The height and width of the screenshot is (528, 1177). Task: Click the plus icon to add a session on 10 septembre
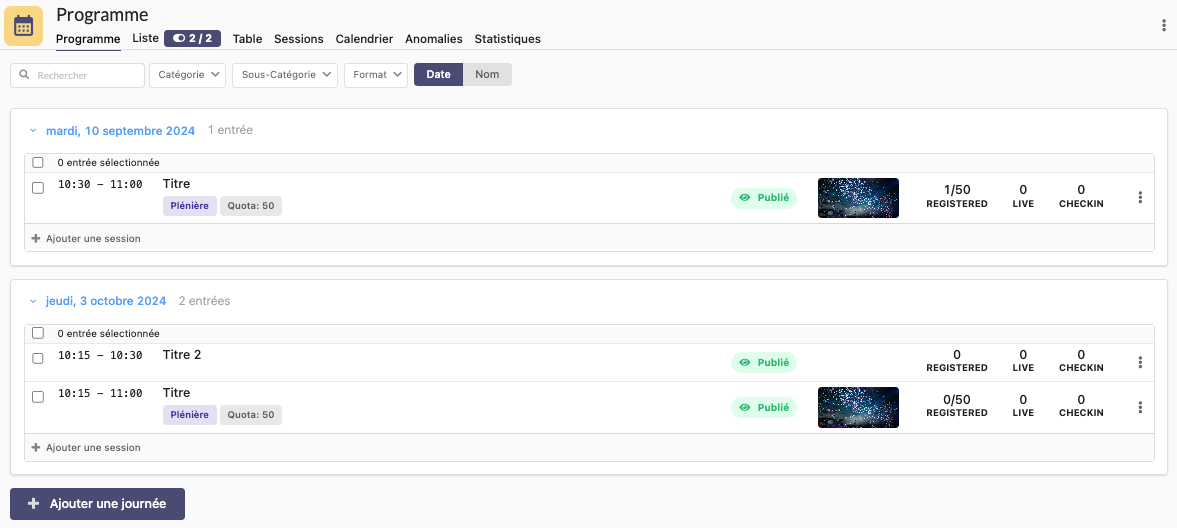[x=36, y=239]
